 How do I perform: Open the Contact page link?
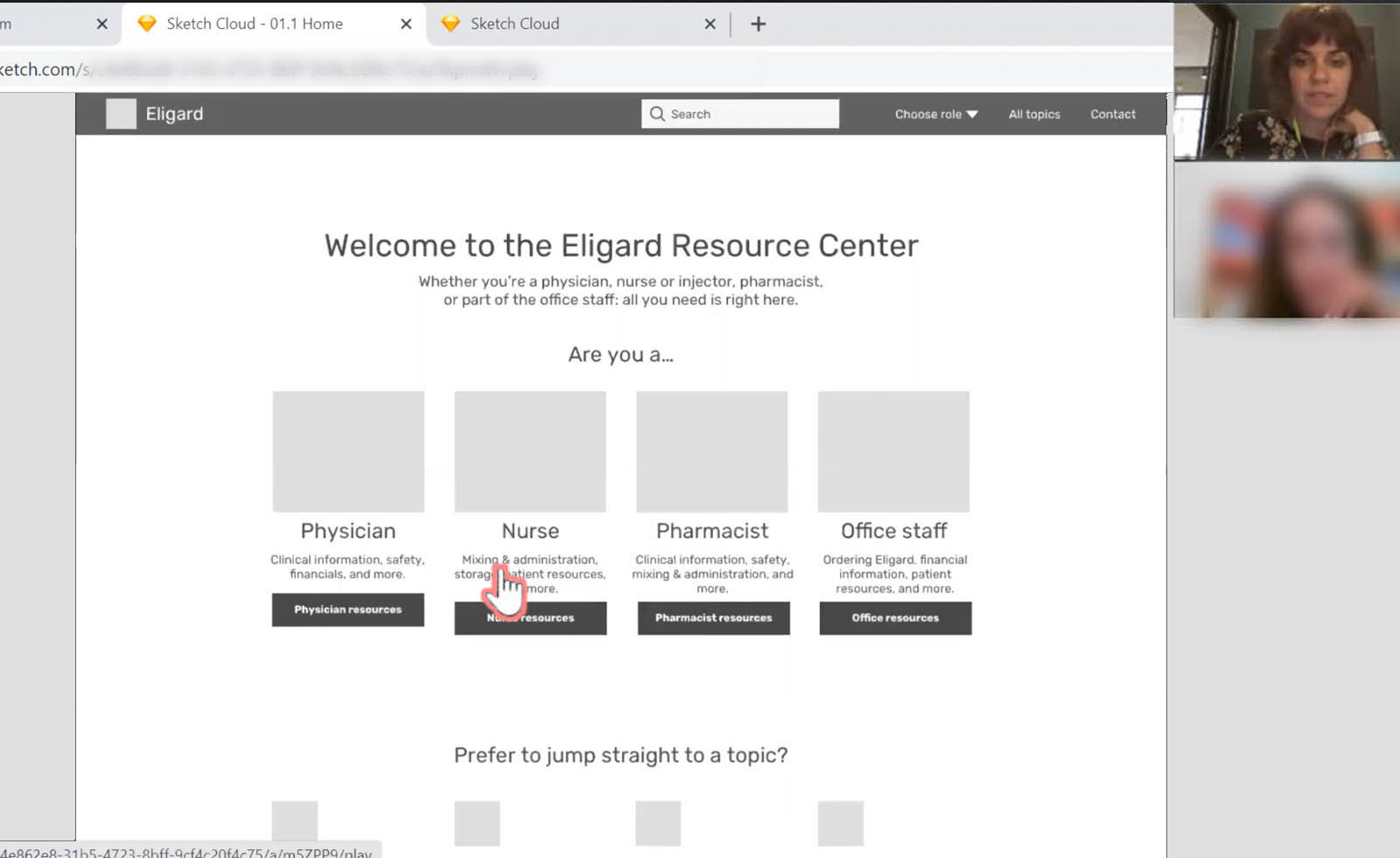pos(1113,114)
